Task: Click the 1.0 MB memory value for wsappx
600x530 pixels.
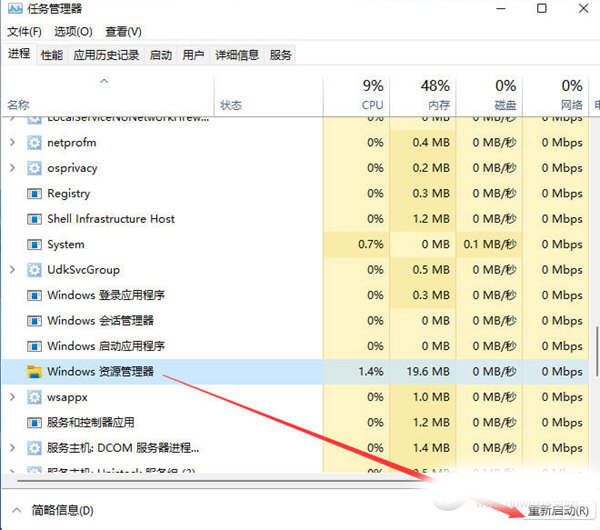Action: click(x=431, y=397)
